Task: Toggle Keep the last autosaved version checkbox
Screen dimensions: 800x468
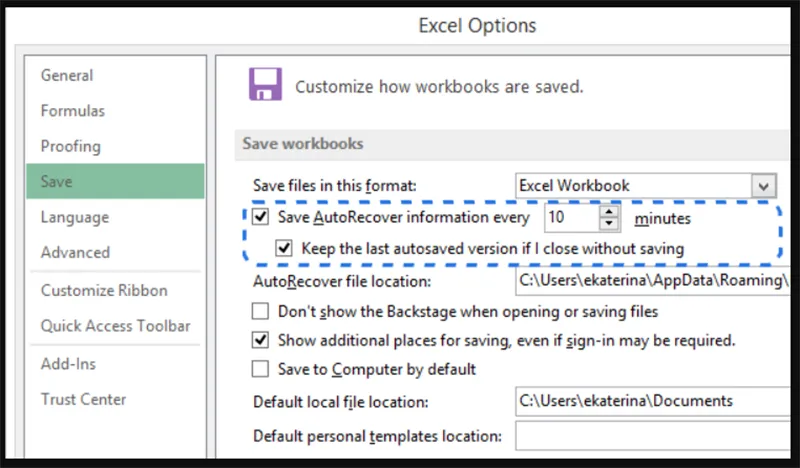Action: coord(284,249)
